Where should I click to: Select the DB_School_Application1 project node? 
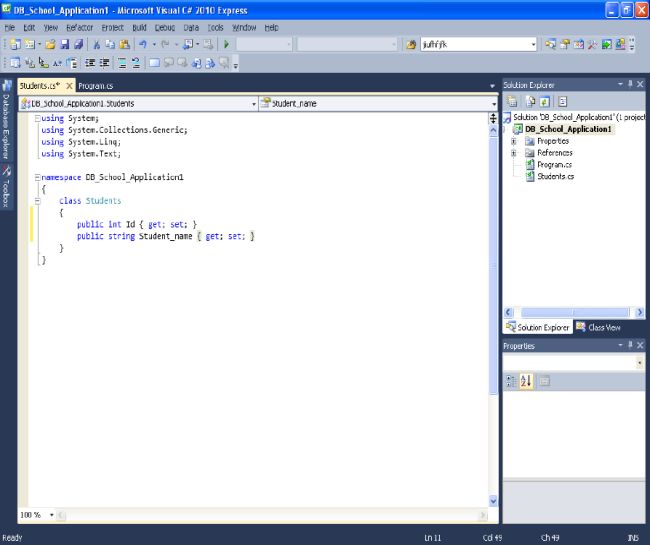568,129
